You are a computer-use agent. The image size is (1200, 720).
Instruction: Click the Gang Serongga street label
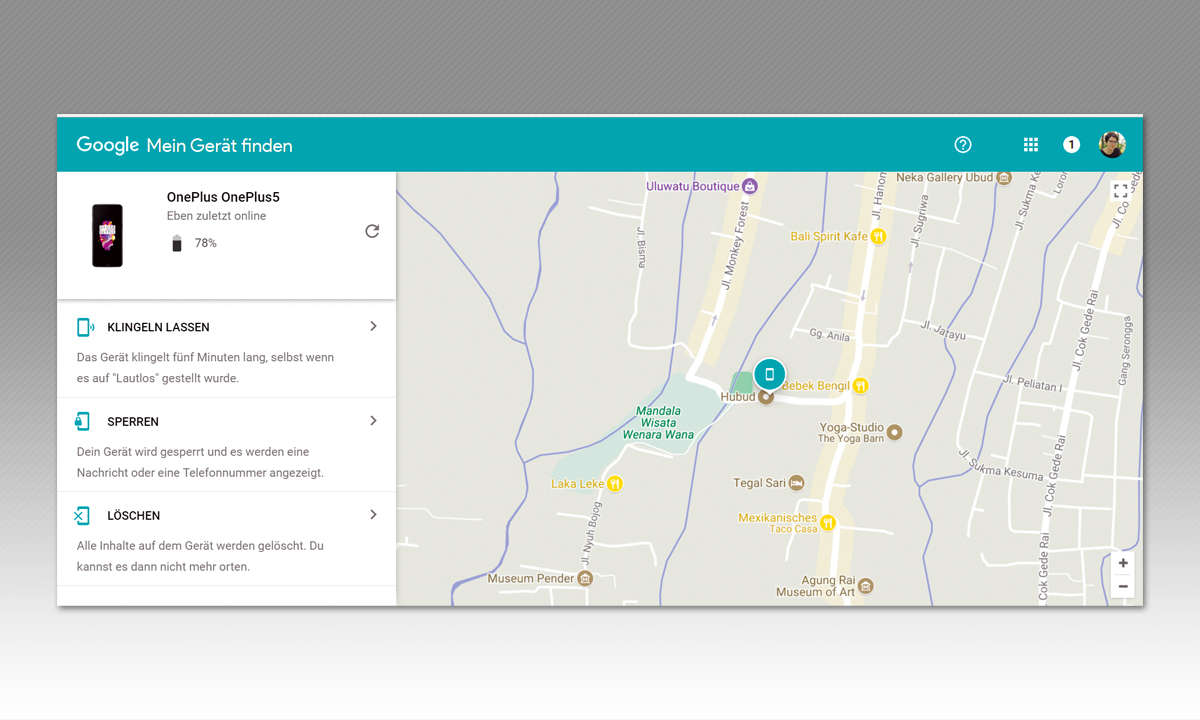pyautogui.click(x=1127, y=351)
